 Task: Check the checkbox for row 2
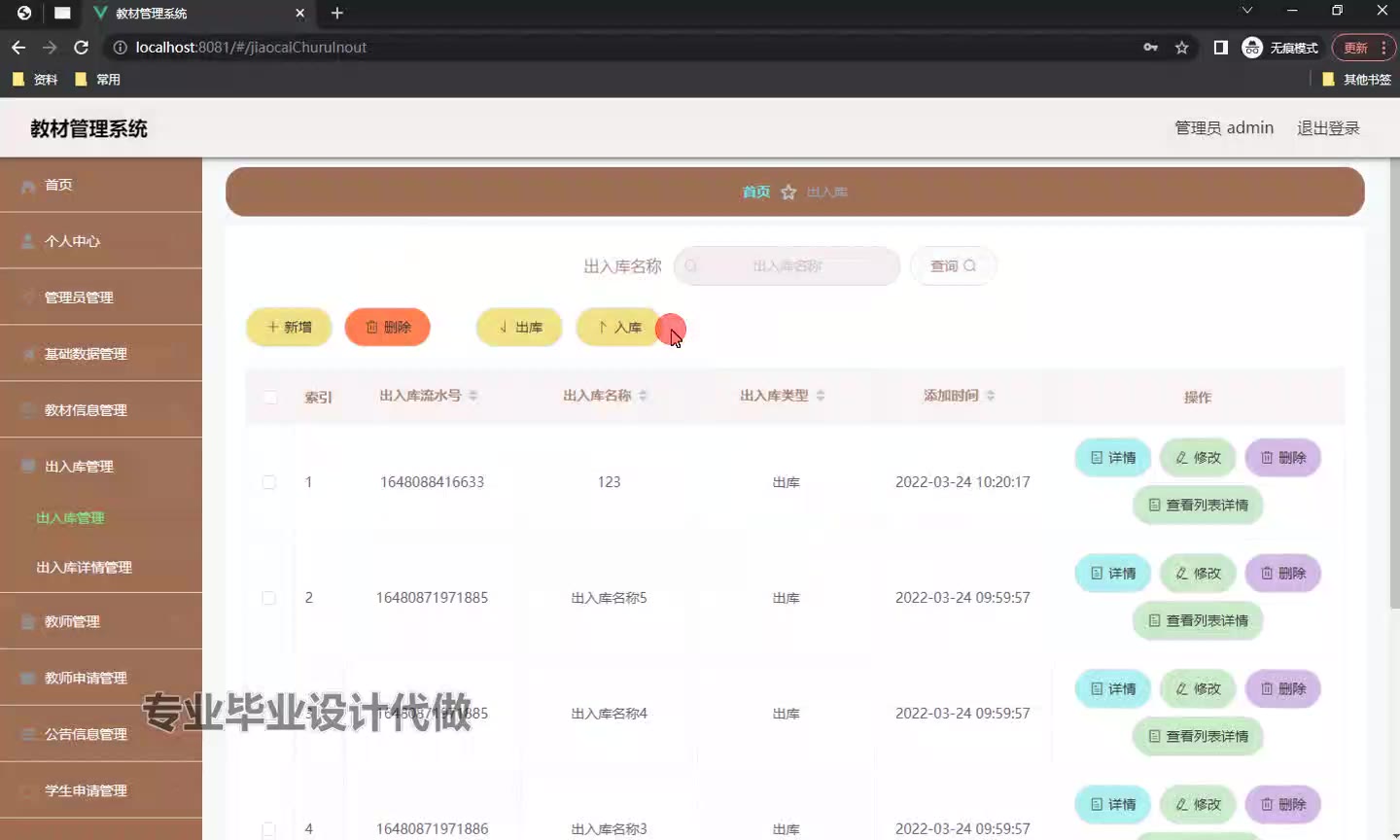click(x=269, y=598)
